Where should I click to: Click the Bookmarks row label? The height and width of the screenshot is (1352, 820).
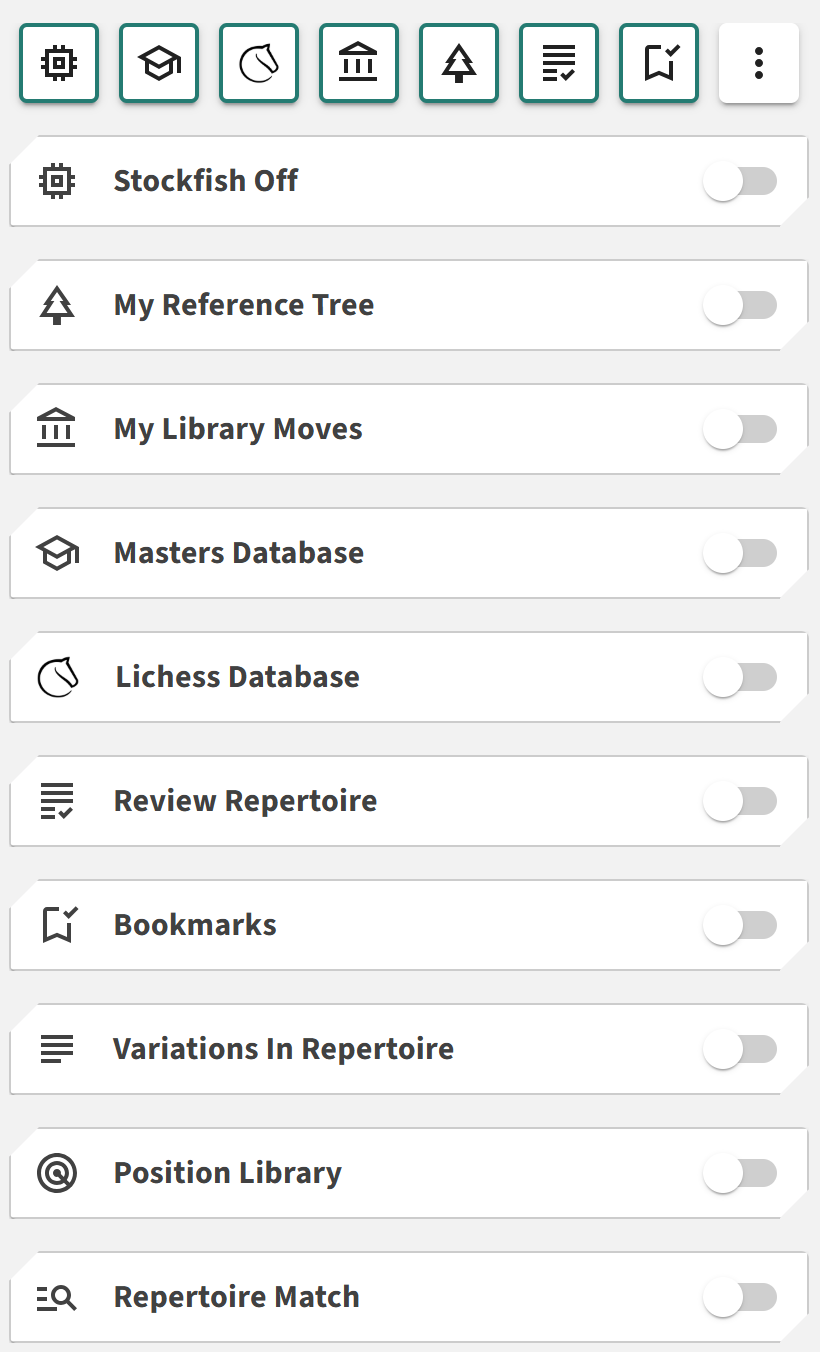195,925
